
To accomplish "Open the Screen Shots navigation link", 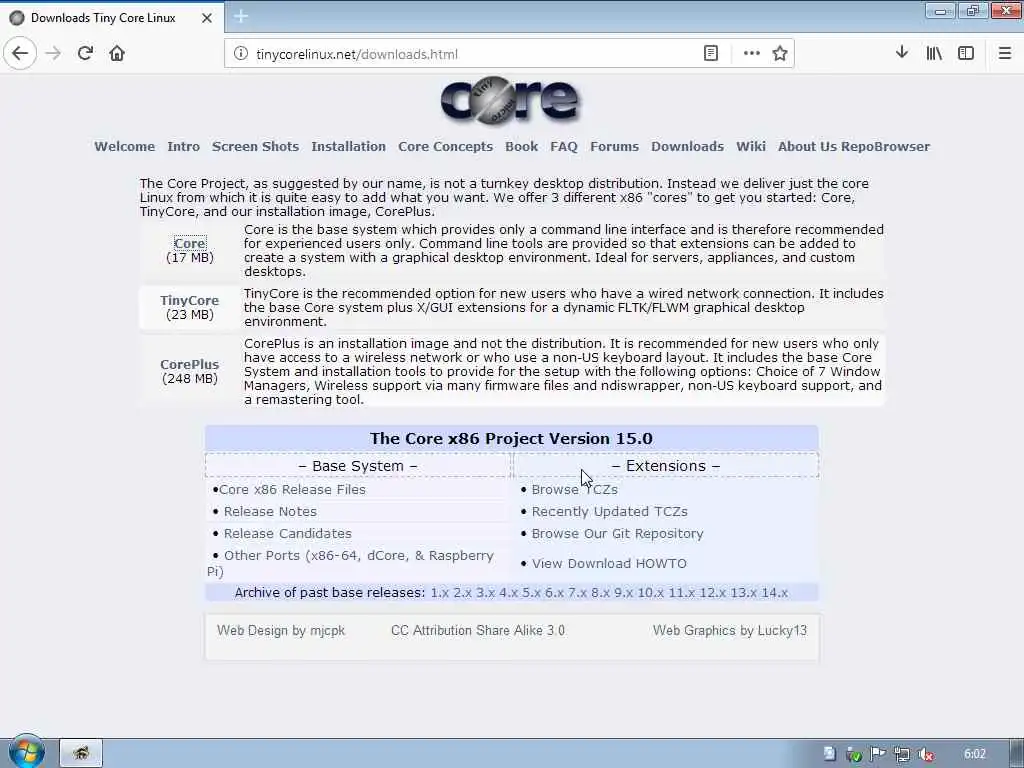I will [x=255, y=146].
